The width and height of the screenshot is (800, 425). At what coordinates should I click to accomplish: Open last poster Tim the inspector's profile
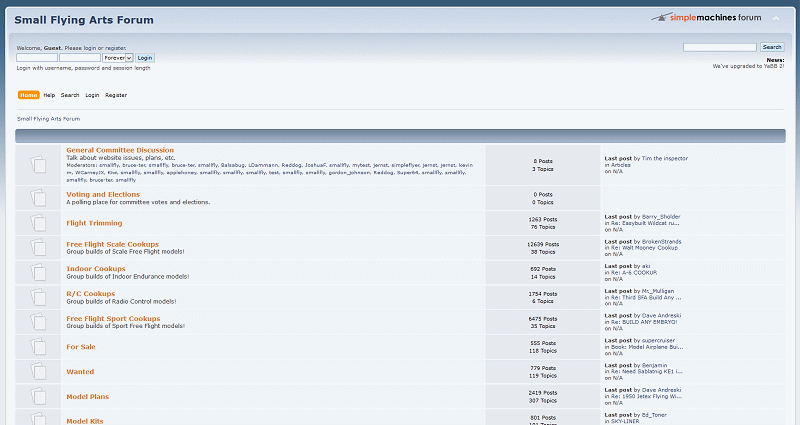tap(665, 159)
